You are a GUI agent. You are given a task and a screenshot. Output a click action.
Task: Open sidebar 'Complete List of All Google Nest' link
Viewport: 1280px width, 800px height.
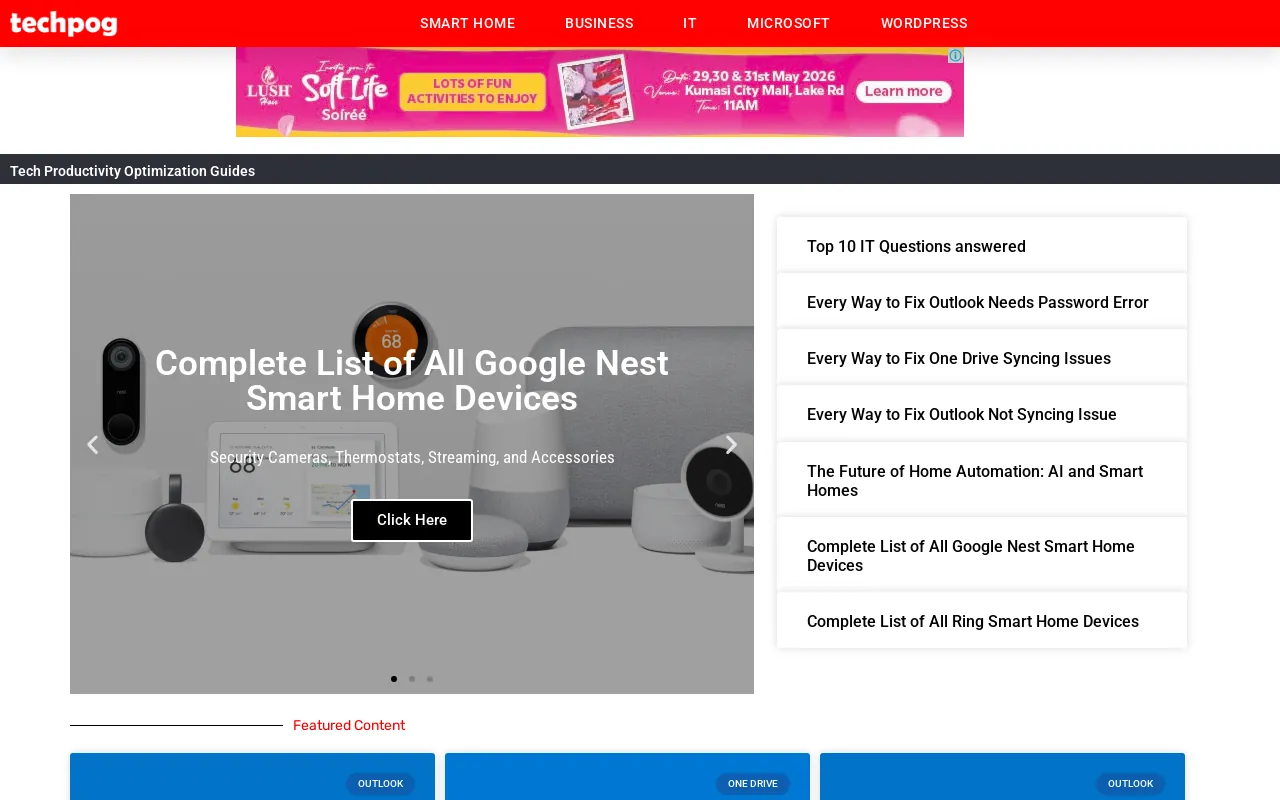971,555
